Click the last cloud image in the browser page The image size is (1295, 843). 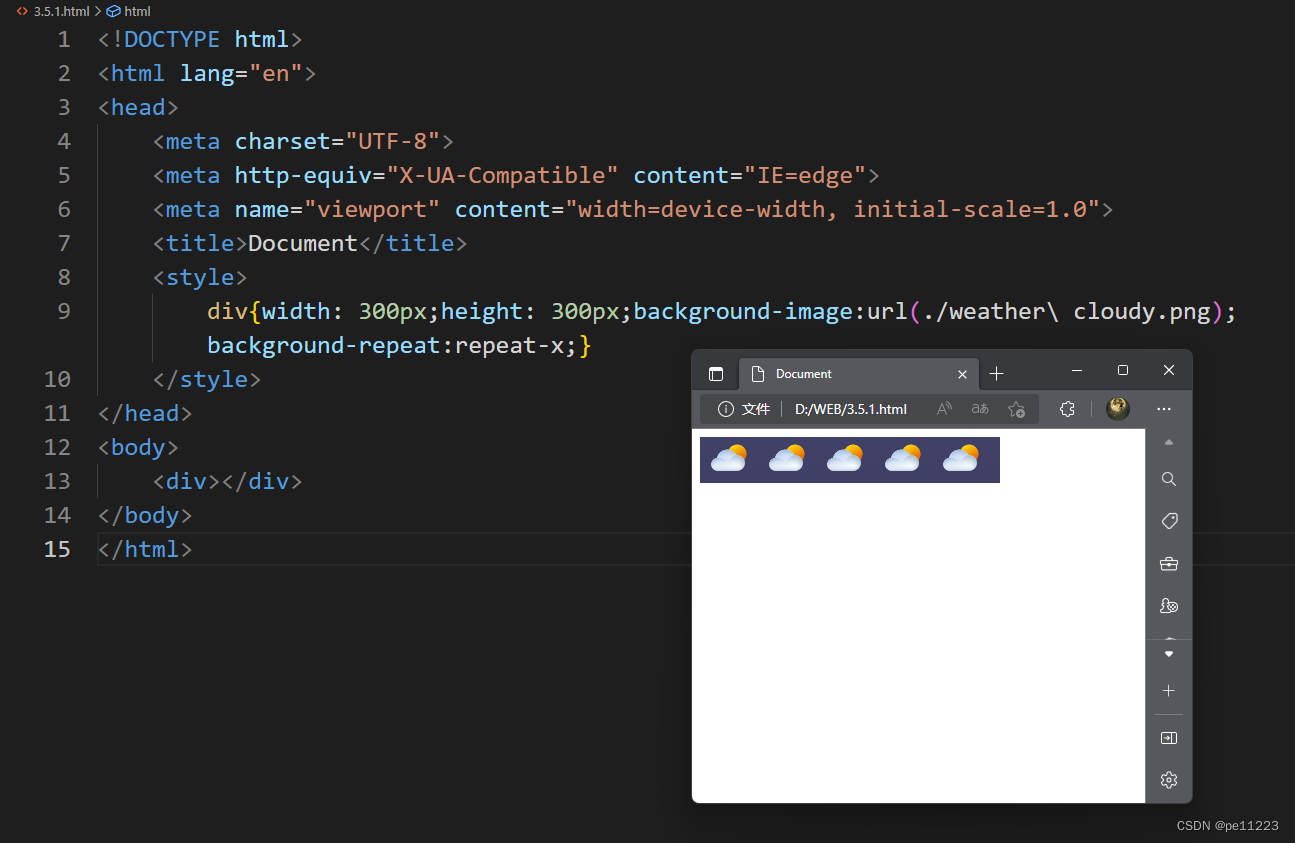961,458
